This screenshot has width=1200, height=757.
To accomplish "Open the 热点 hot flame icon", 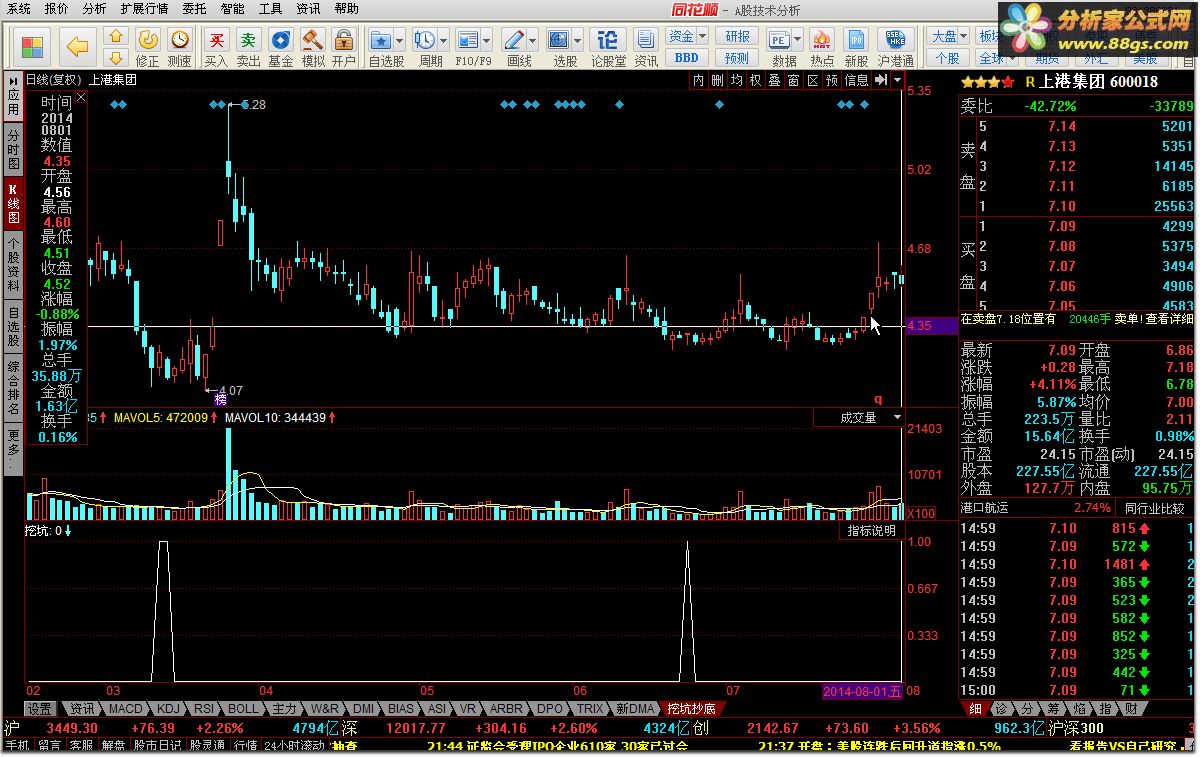I will click(822, 40).
